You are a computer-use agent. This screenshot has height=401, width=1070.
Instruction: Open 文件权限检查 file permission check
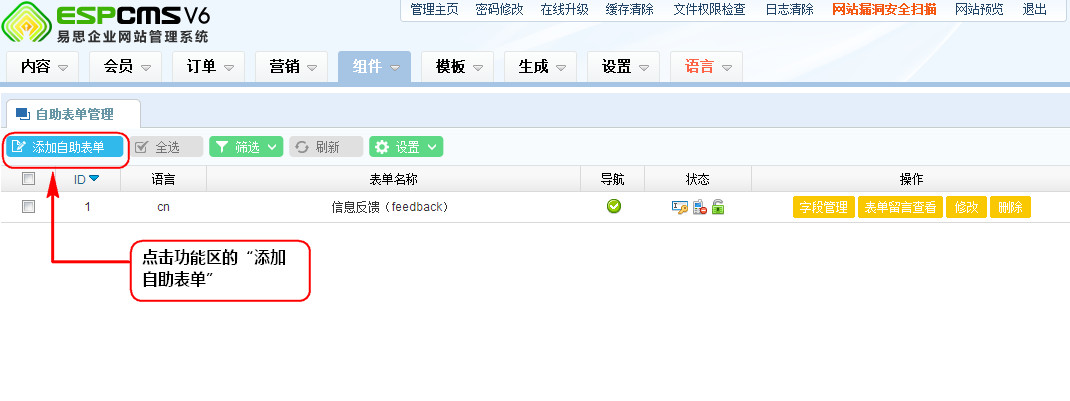click(710, 10)
